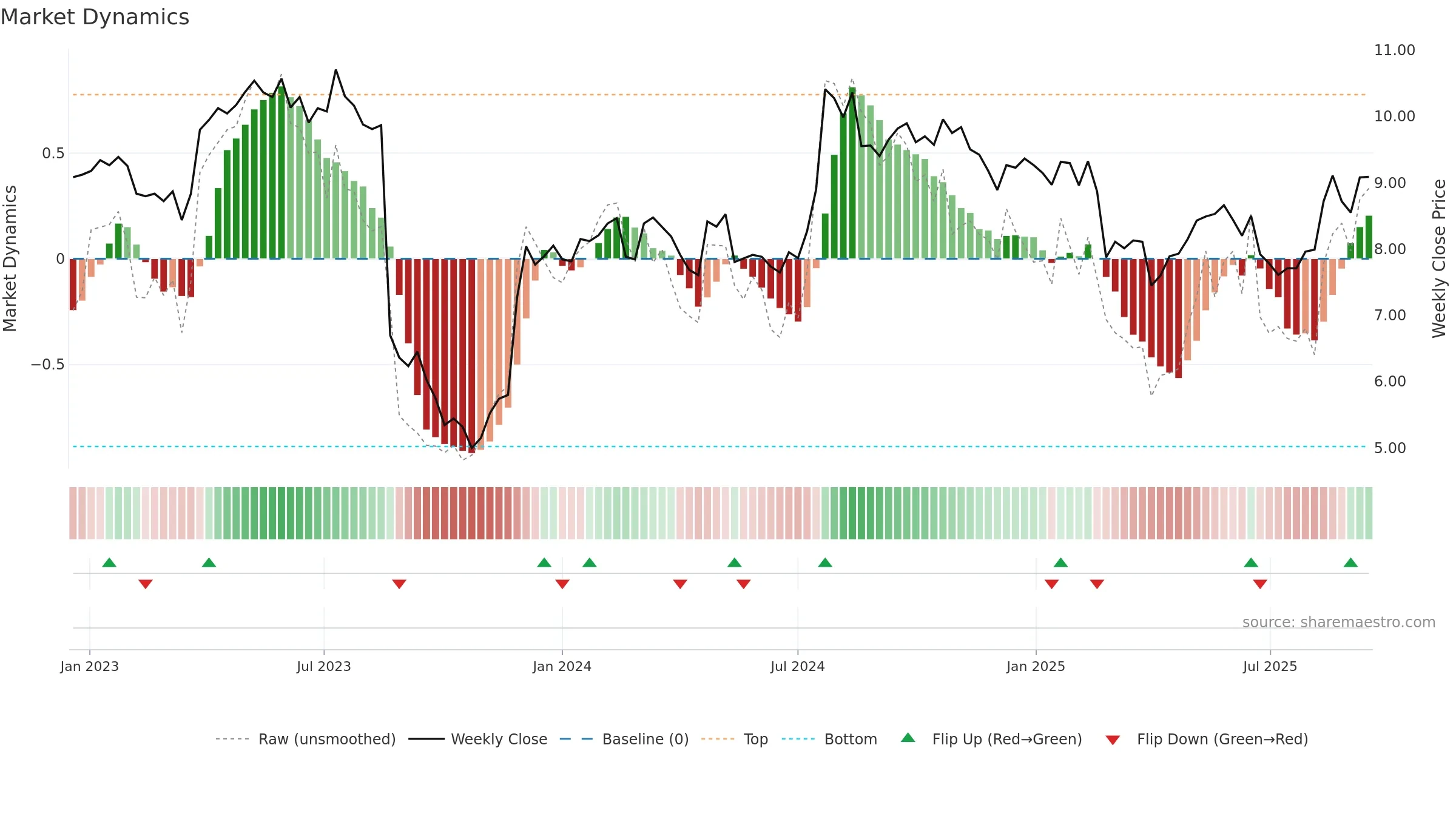Click the first green Flip Up marker in January 2023
The width and height of the screenshot is (1456, 819).
pyautogui.click(x=109, y=562)
